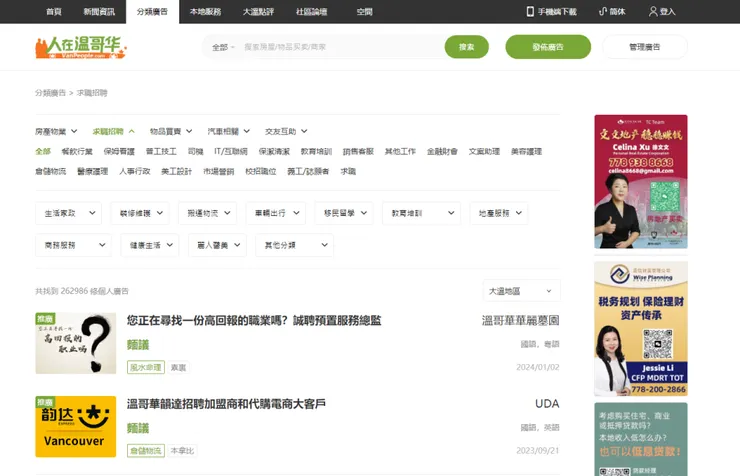Filter by 人事行政 subcategory

(x=135, y=171)
